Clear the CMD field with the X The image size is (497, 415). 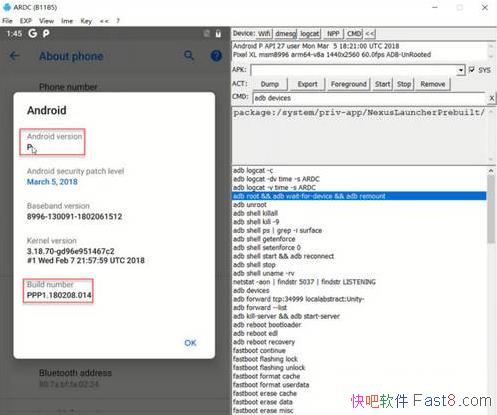pyautogui.click(x=492, y=98)
